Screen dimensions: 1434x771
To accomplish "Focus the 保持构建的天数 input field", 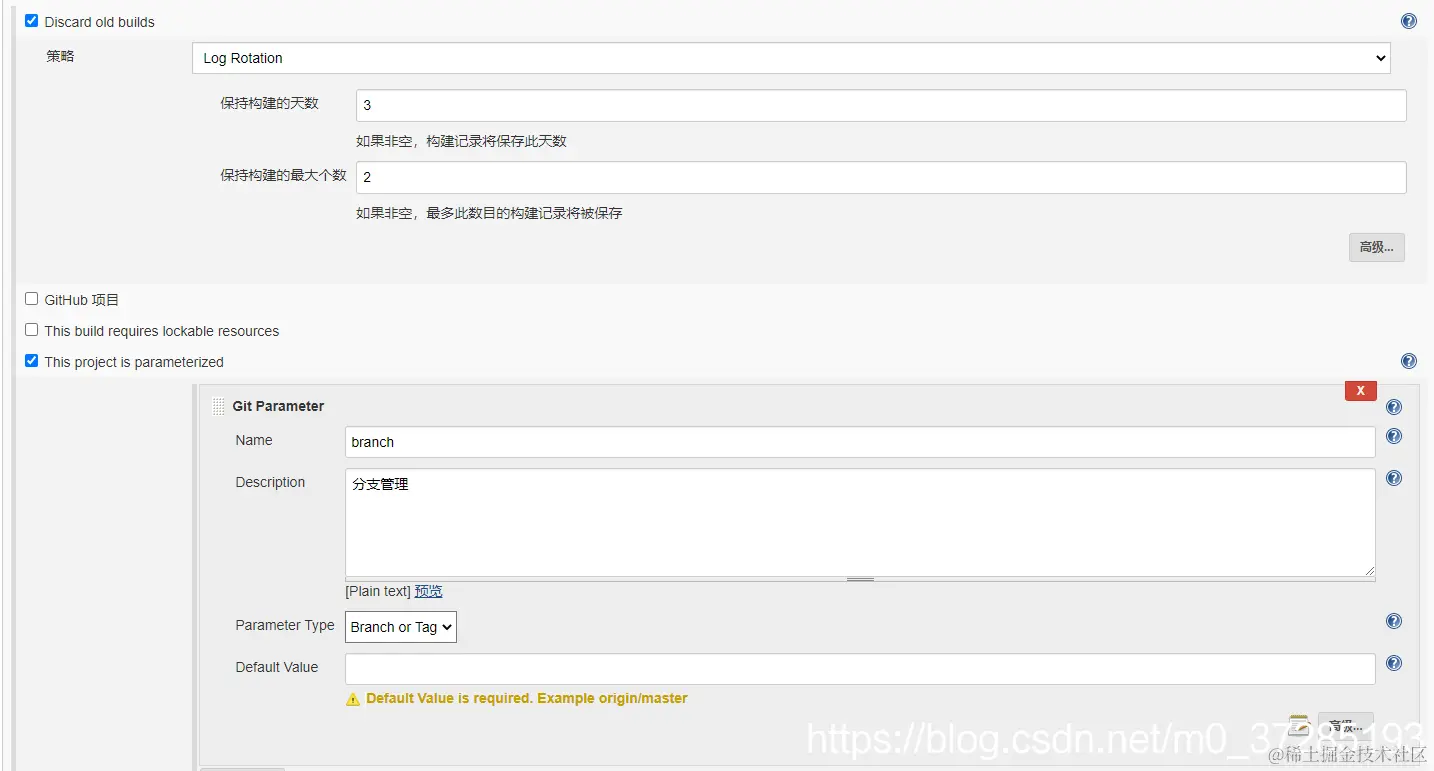I will (x=881, y=105).
